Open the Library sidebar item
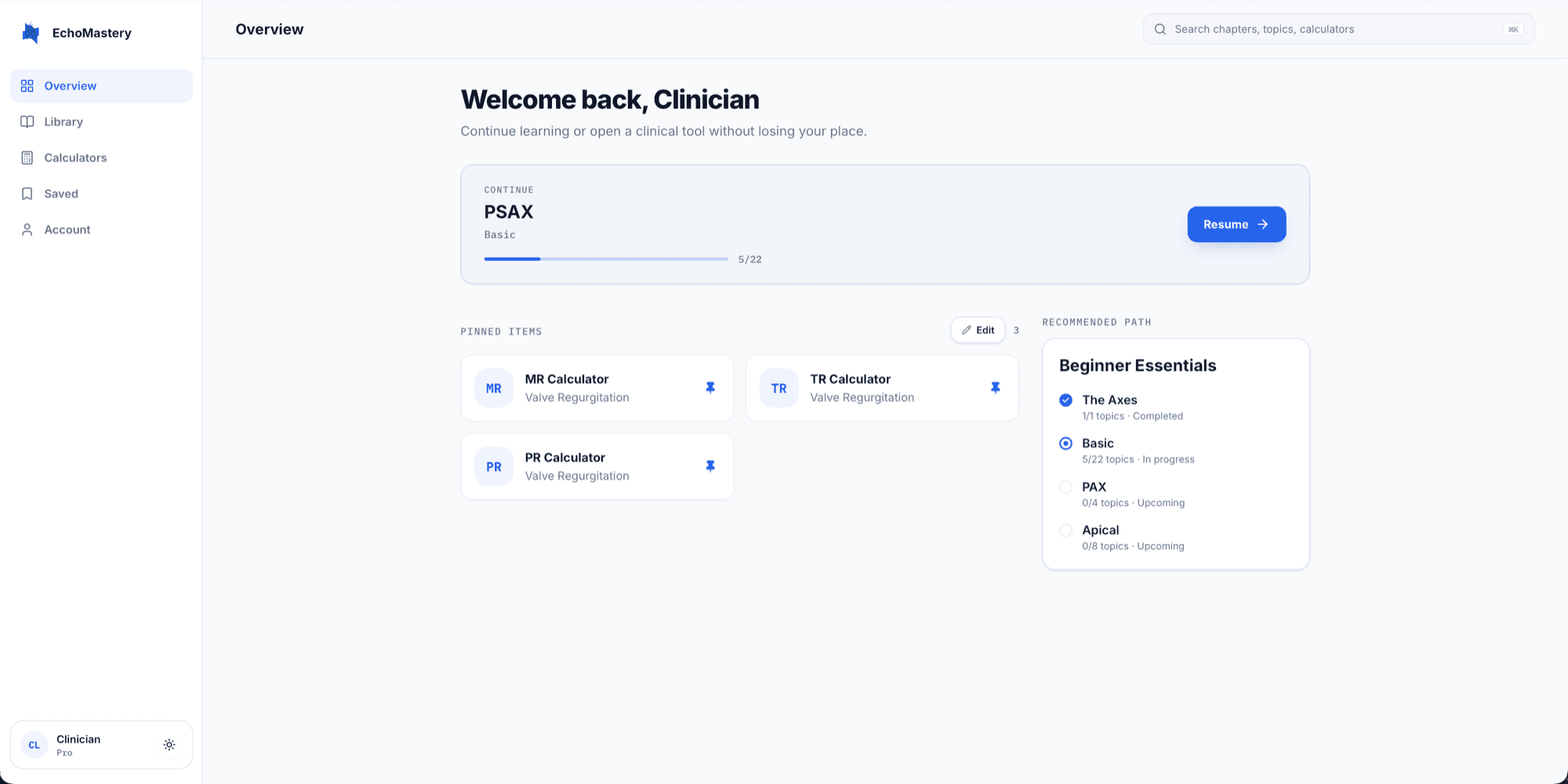The image size is (1568, 784). 101,122
